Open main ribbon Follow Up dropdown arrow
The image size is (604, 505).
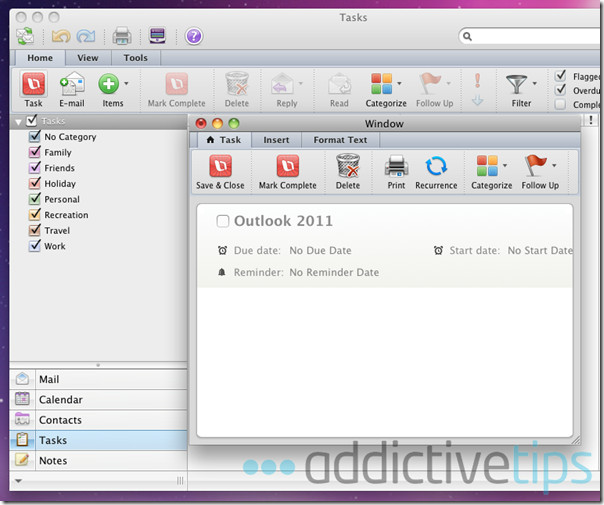click(x=448, y=83)
